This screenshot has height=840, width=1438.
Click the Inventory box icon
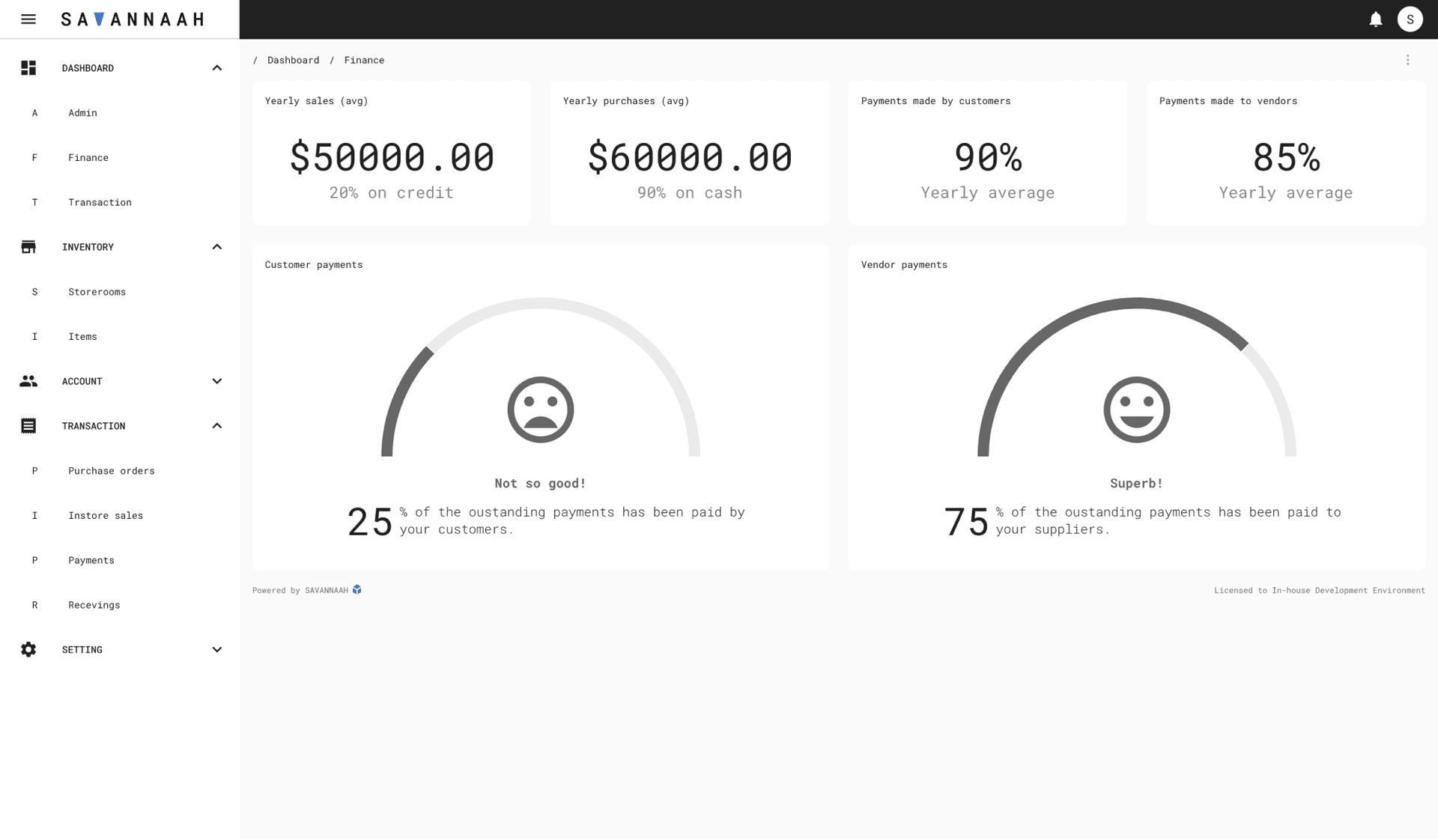pos(28,247)
